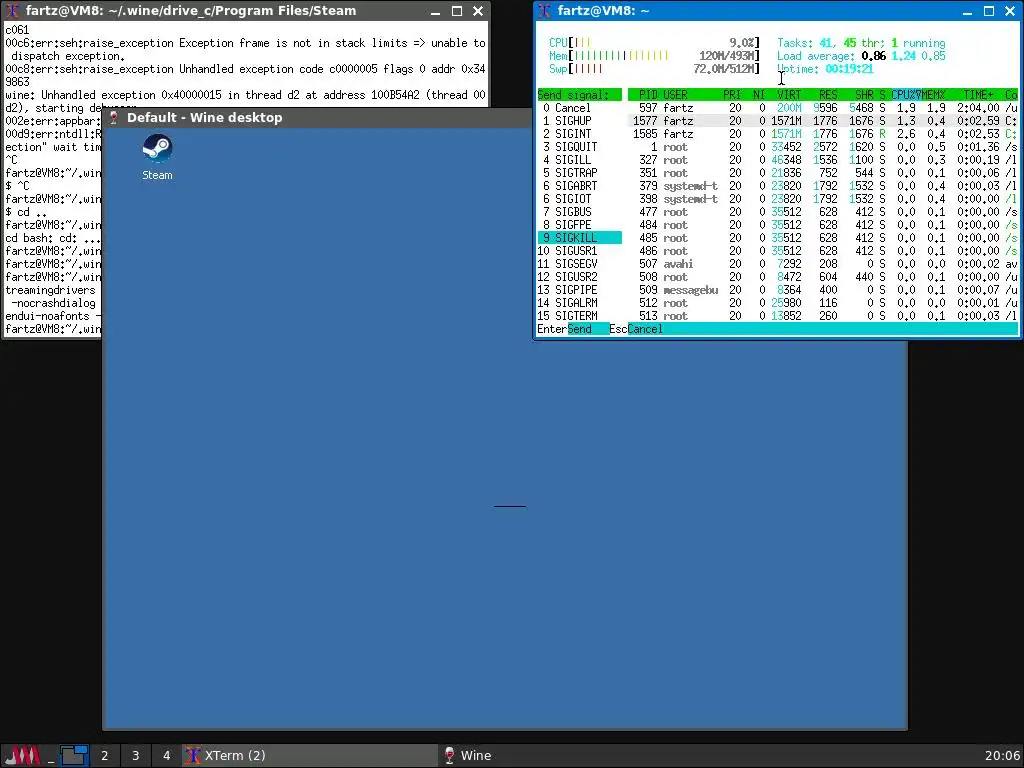Image resolution: width=1024 pixels, height=768 pixels.
Task: Click the Default - Wine desktop title bar
Action: click(317, 118)
